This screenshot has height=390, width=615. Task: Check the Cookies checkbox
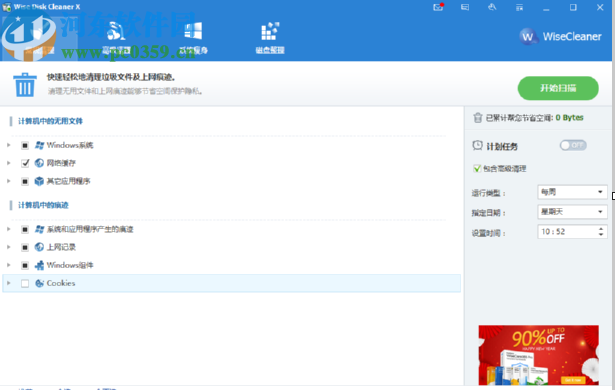tap(25, 283)
